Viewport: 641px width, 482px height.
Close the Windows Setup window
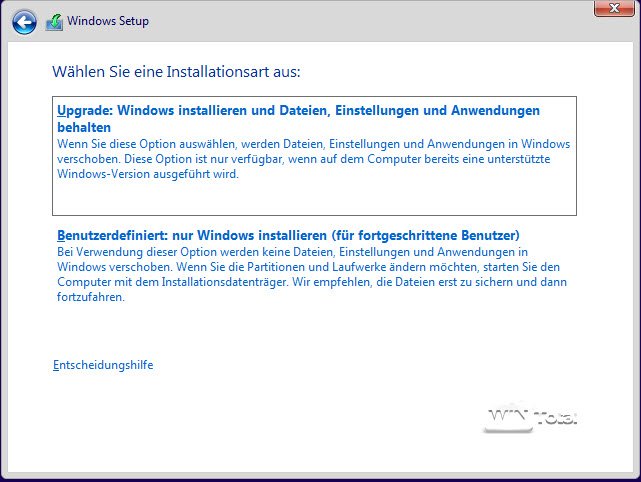(614, 8)
